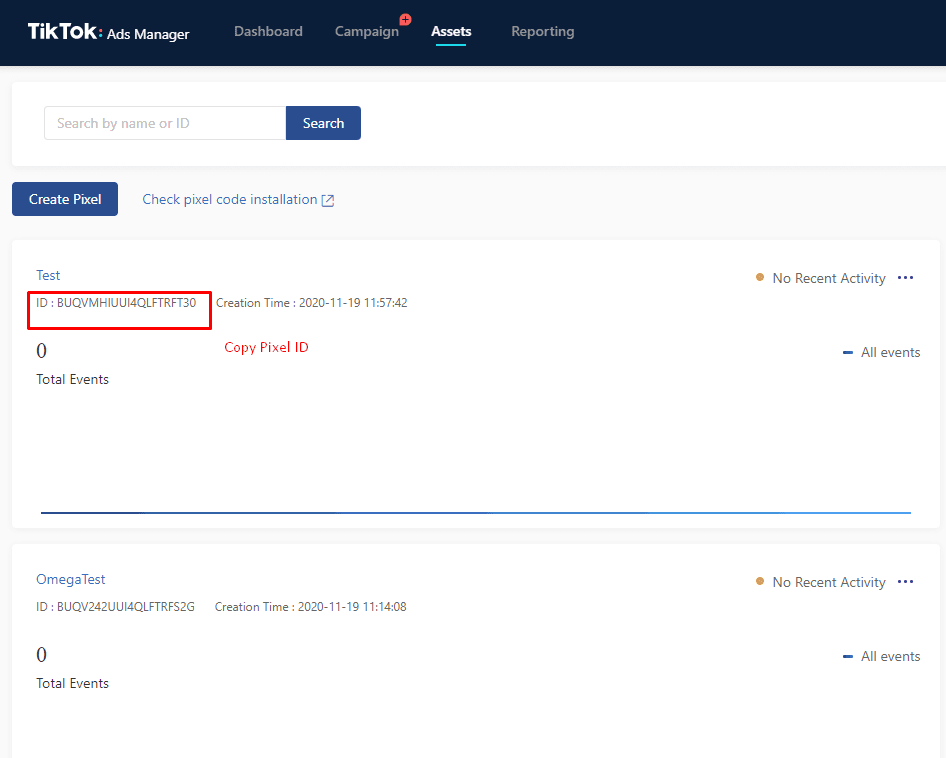Click the TikTok Ads Manager logo
The height and width of the screenshot is (758, 946).
108,32
